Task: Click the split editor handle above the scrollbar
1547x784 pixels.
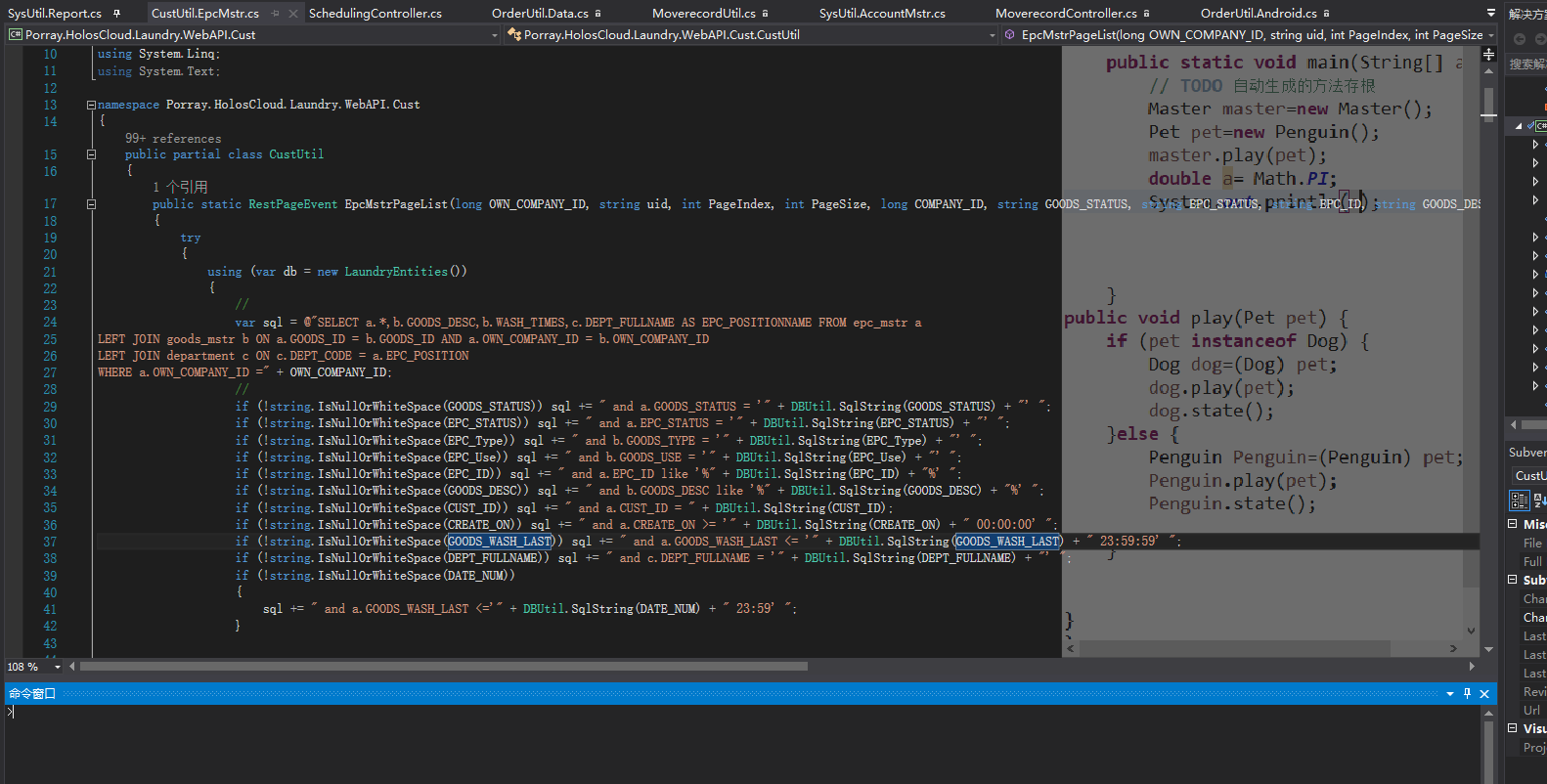Action: tap(1488, 55)
